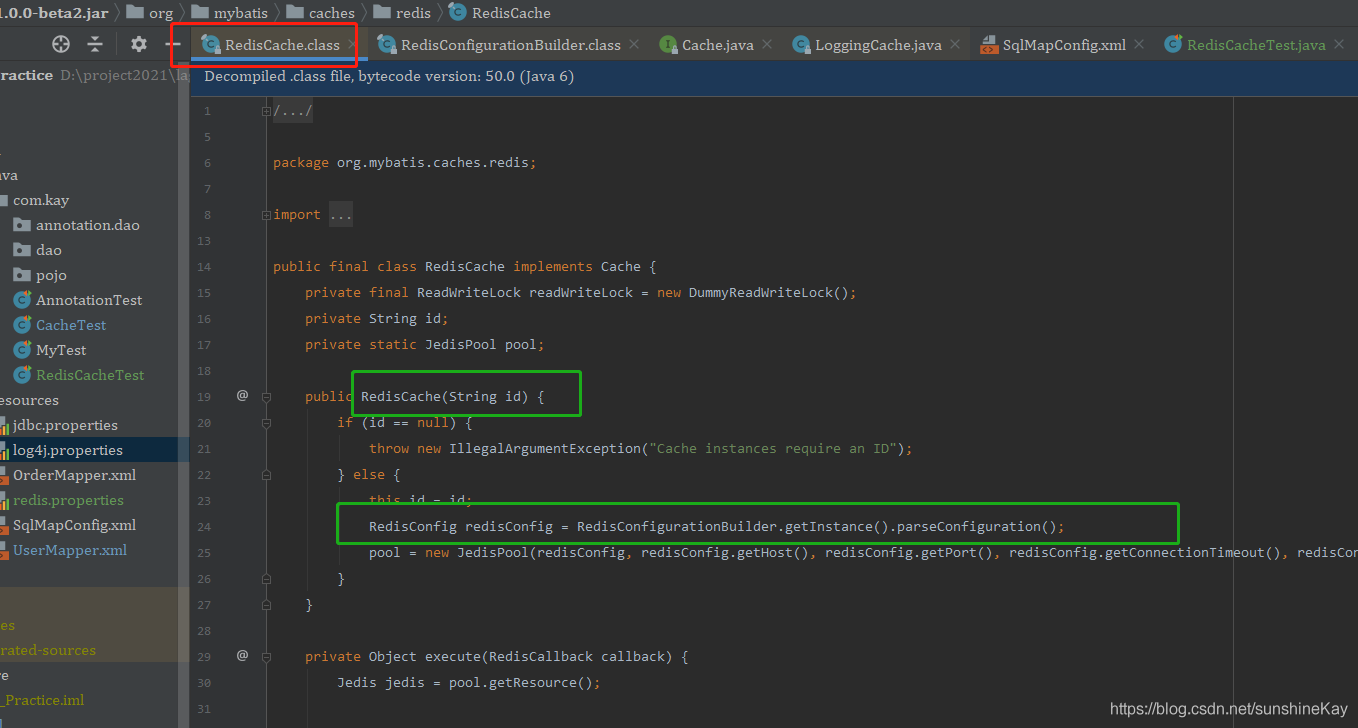Click the LoggingCache.java tab class icon
1358x728 pixels.
[801, 45]
